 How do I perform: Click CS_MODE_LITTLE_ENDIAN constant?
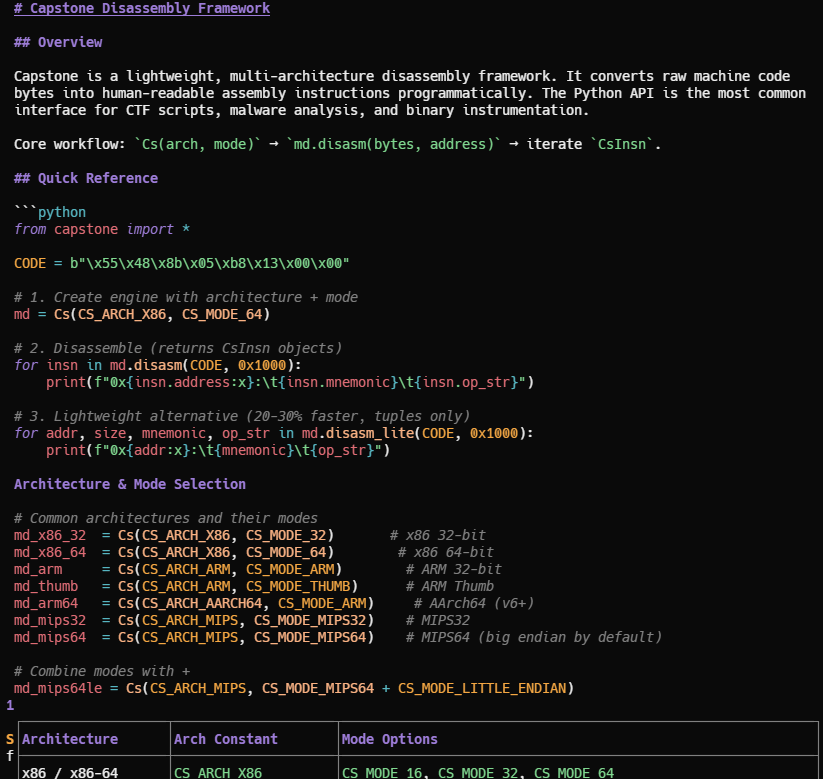coord(482,689)
